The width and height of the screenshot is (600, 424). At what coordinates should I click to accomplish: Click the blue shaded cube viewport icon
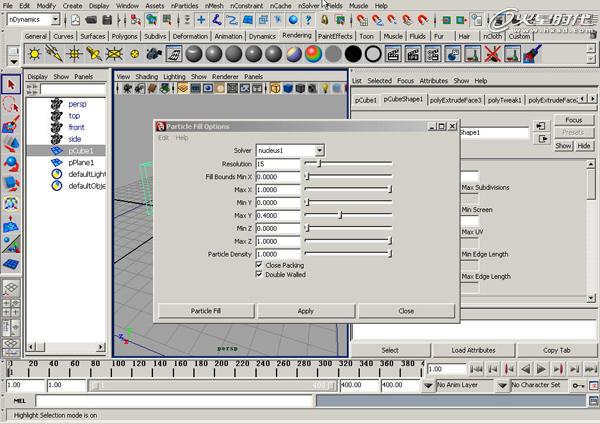[x=288, y=88]
